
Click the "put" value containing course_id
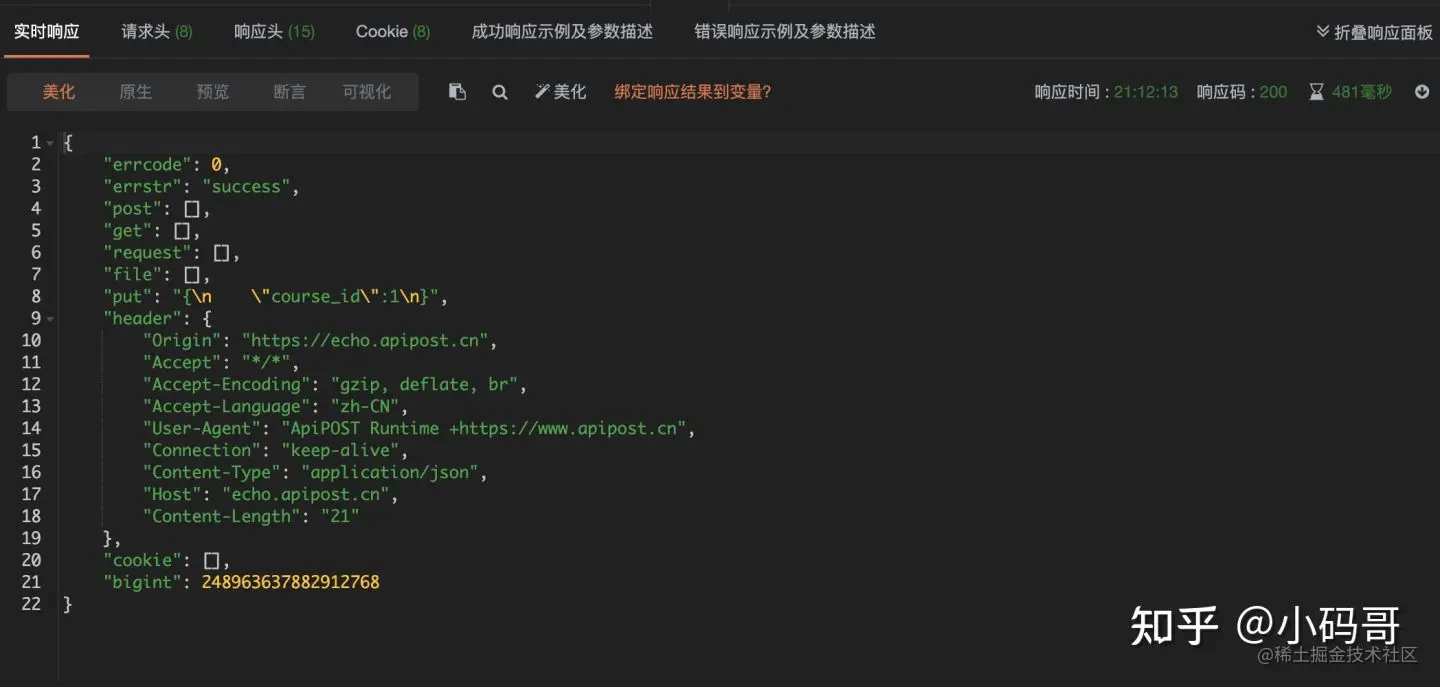(x=306, y=297)
